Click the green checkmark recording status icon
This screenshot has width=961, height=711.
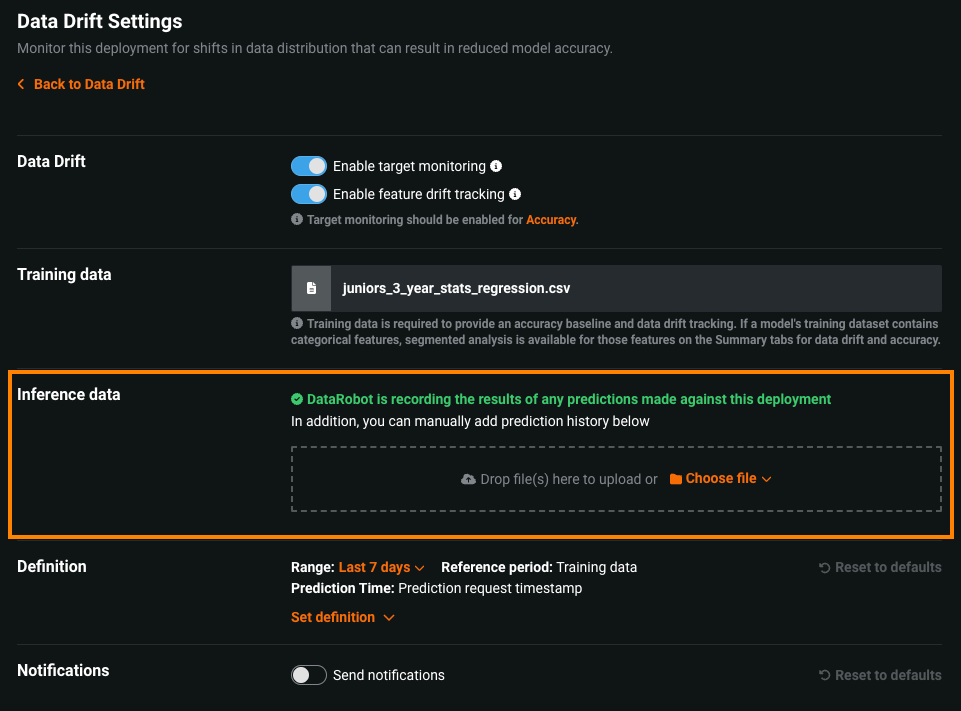(297, 399)
